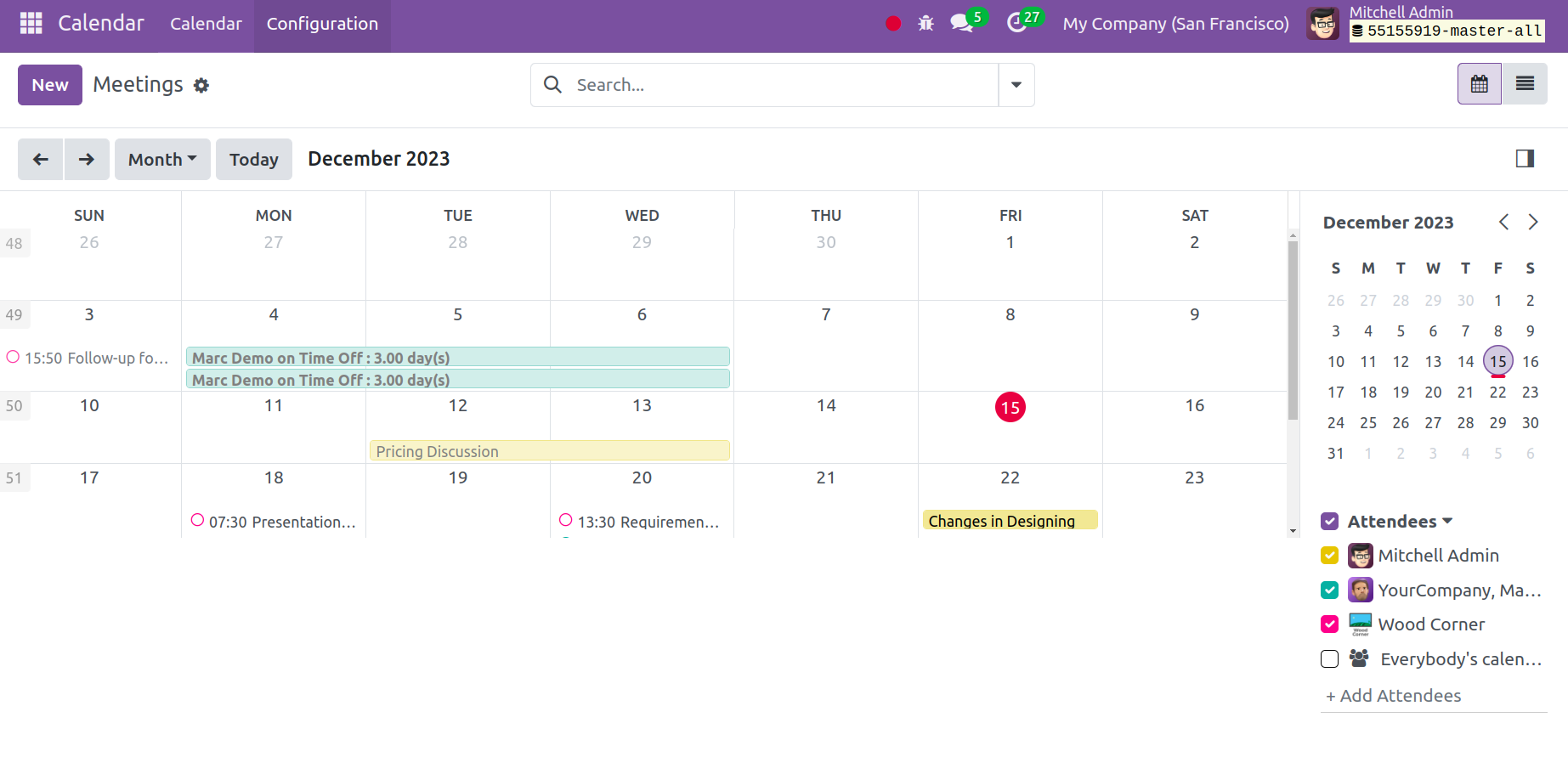Click next month chevron in mini calendar
This screenshot has height=774, width=1568.
coord(1533,223)
